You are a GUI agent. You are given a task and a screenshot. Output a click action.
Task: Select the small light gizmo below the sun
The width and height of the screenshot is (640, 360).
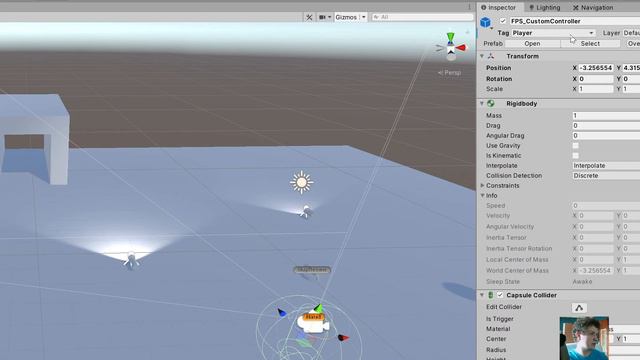pos(305,211)
